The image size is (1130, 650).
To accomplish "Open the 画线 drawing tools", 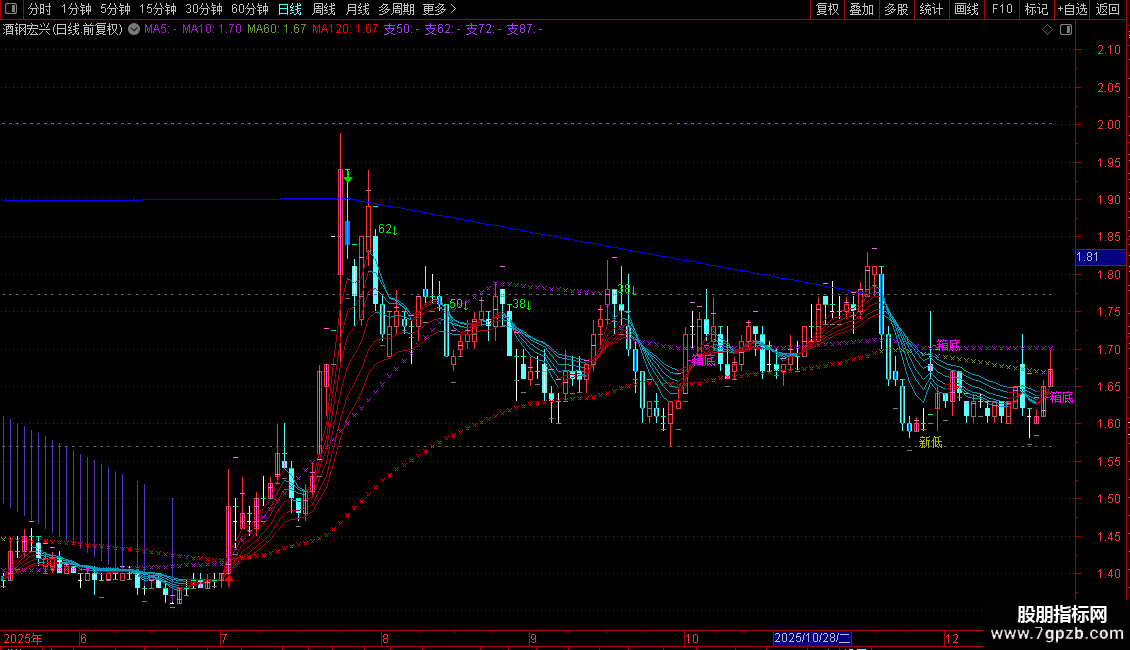I will click(x=966, y=9).
